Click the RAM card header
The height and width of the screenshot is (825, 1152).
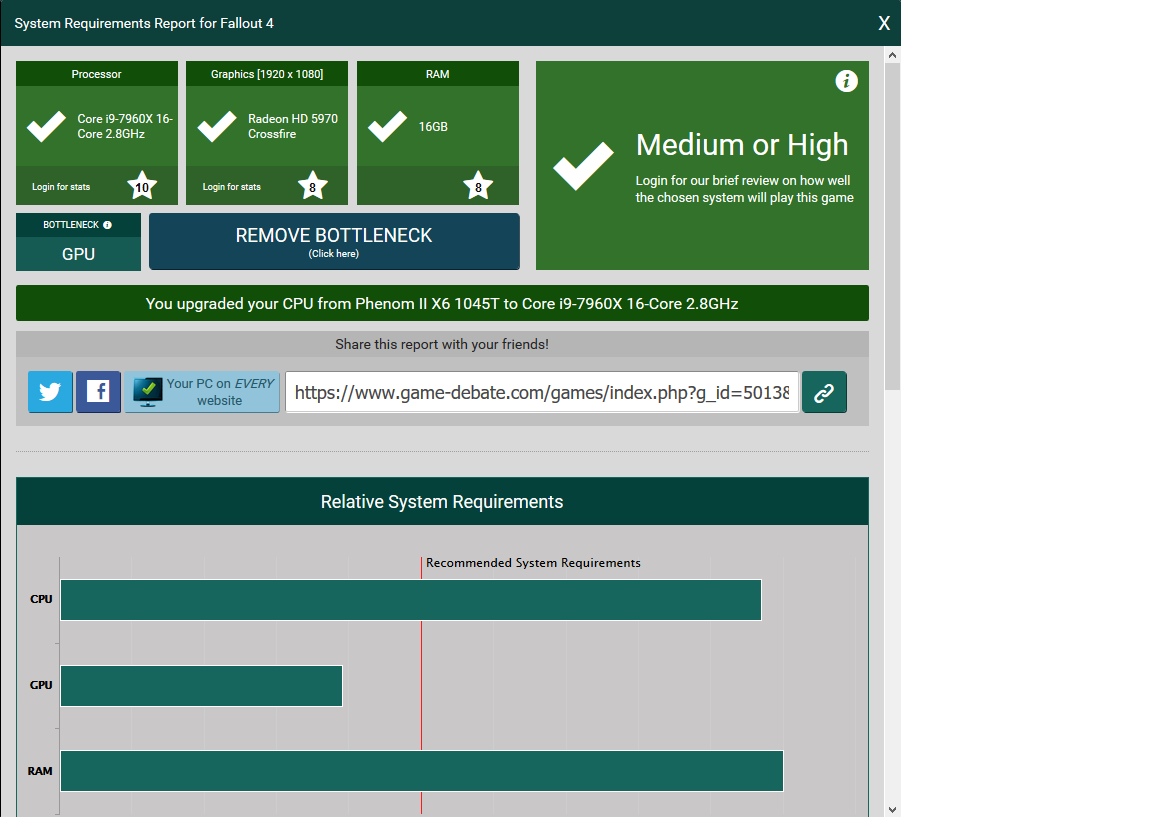coord(438,74)
